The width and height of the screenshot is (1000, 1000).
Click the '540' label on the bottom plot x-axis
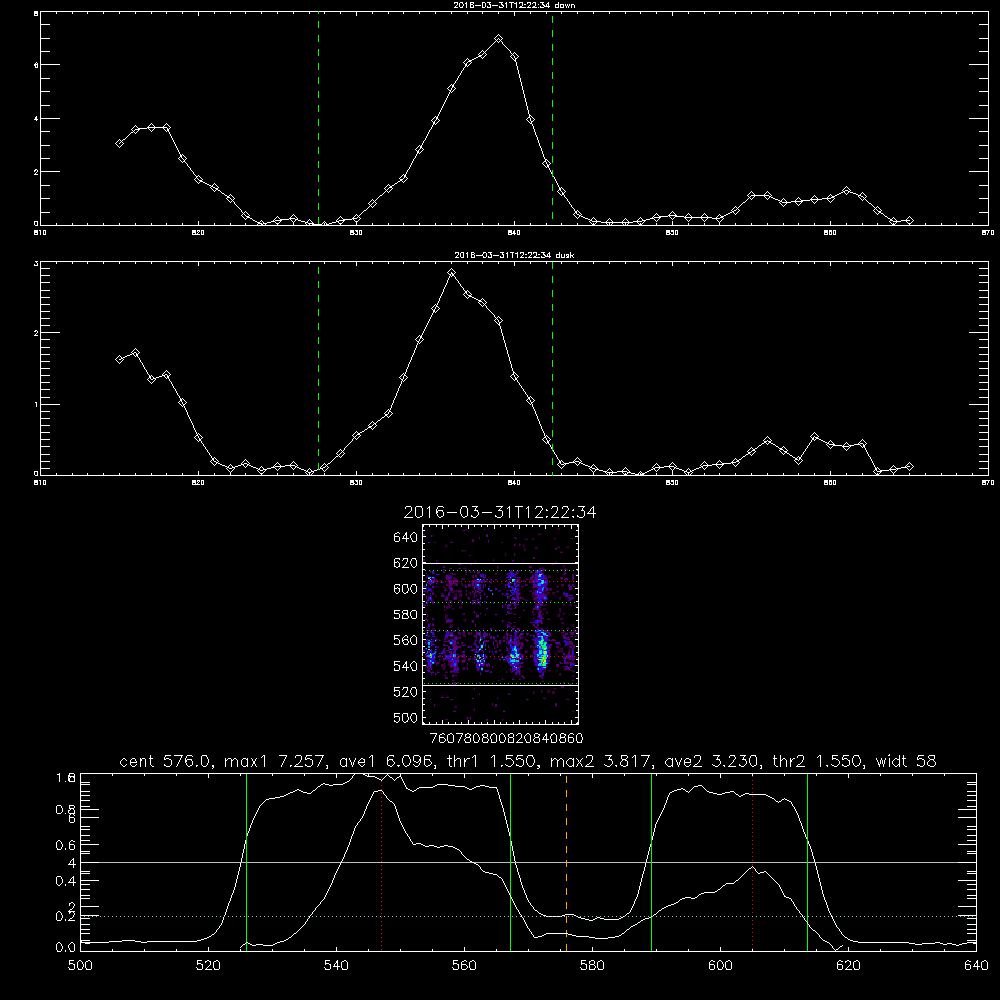(x=336, y=966)
